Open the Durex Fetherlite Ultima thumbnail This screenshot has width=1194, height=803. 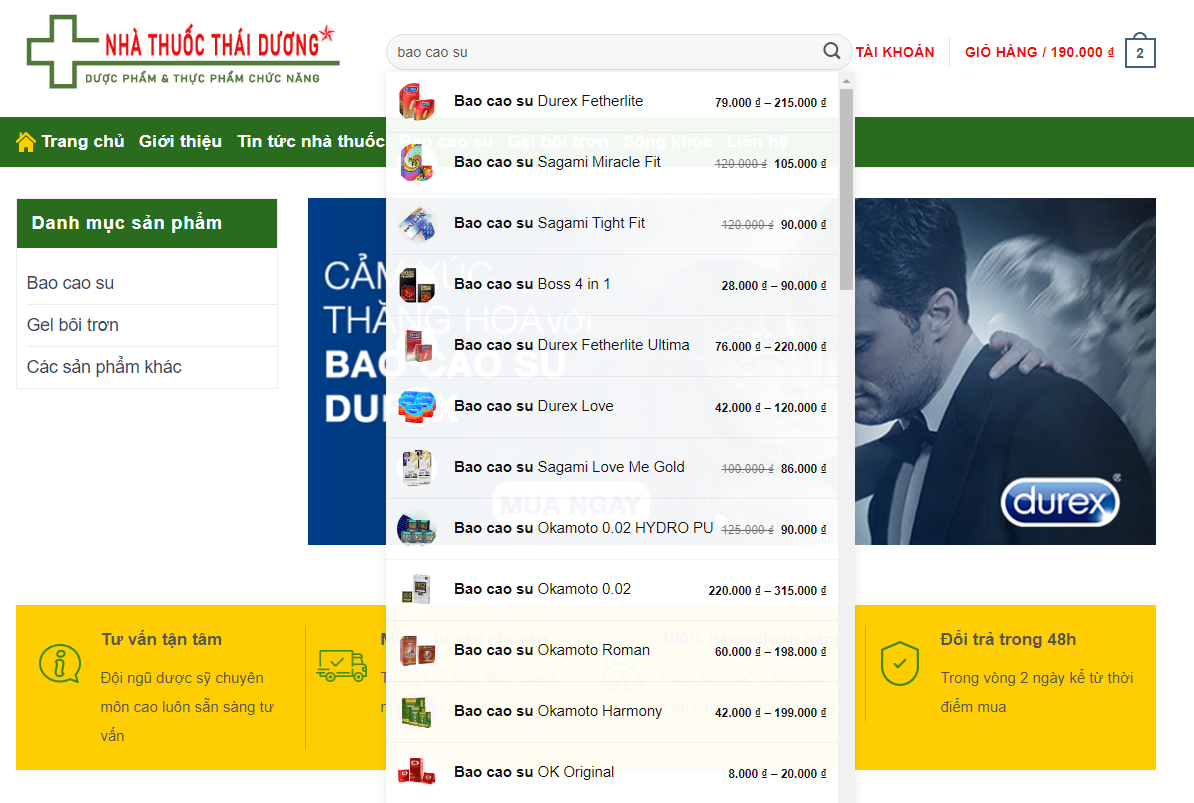(x=417, y=346)
